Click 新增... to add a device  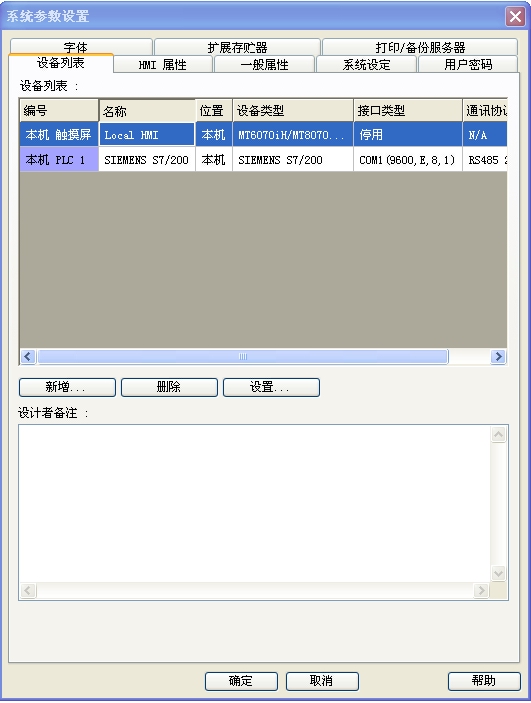[67, 387]
